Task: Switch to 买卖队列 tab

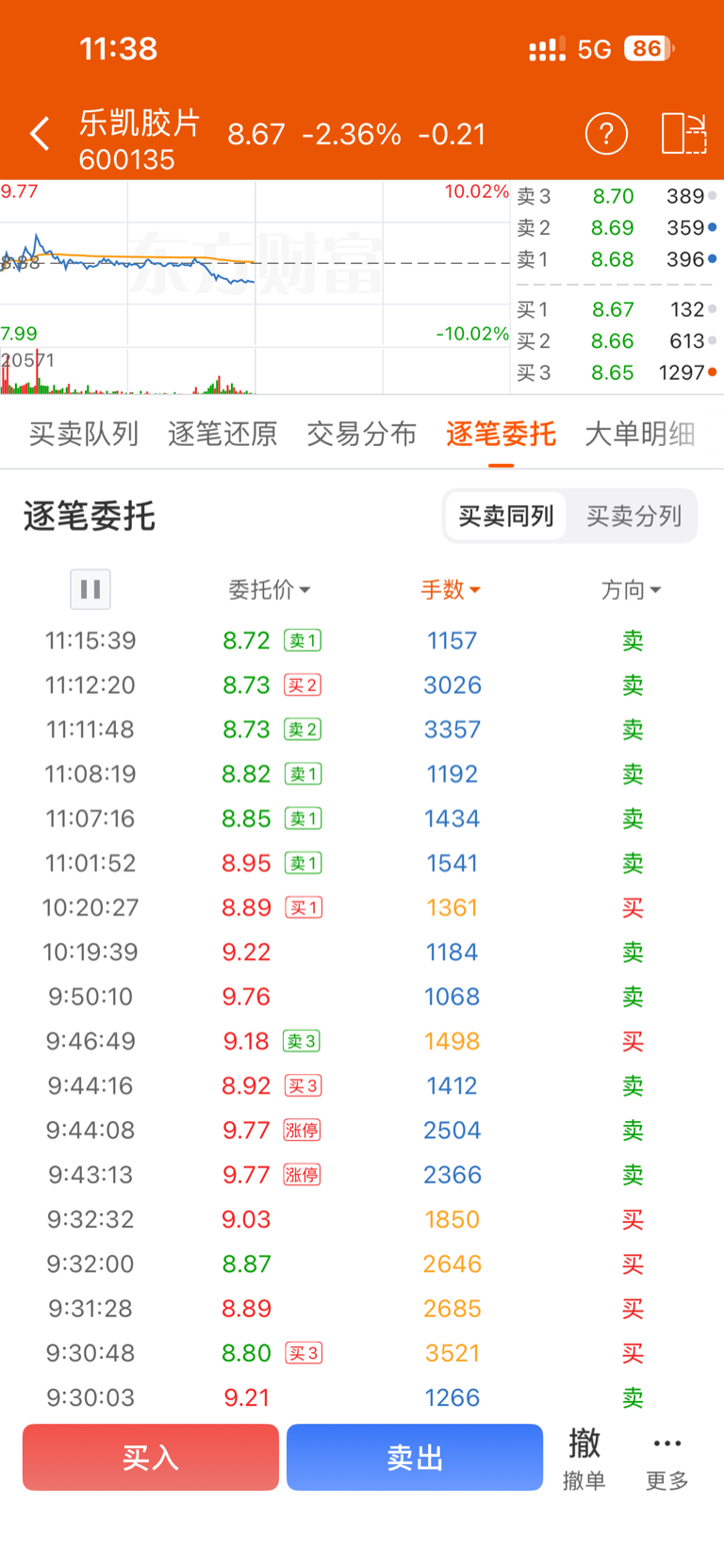Action: pos(84,434)
